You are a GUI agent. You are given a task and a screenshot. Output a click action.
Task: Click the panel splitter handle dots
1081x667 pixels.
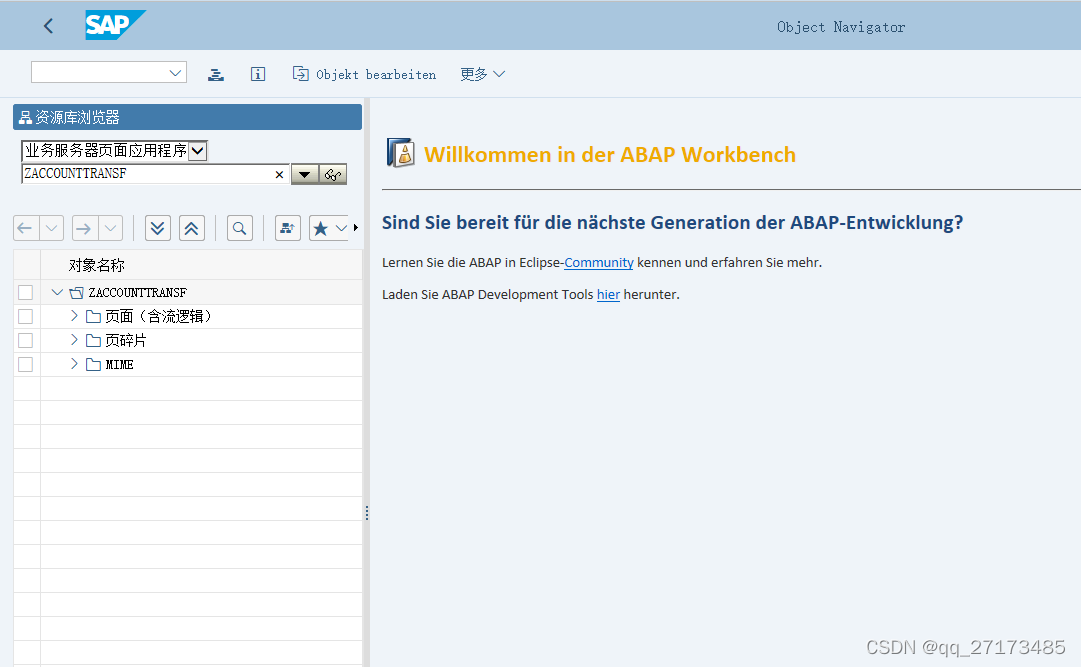[x=367, y=512]
